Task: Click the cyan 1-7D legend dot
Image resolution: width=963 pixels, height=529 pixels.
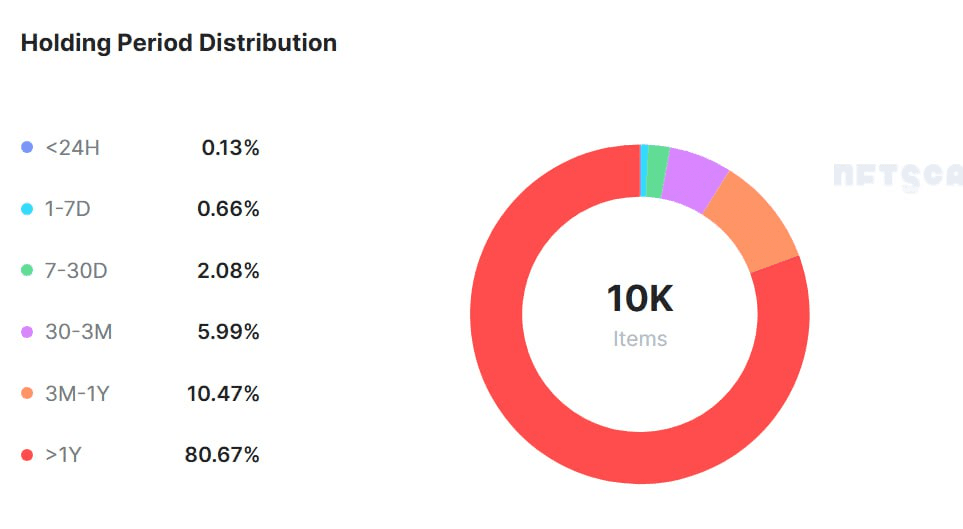Action: [27, 209]
